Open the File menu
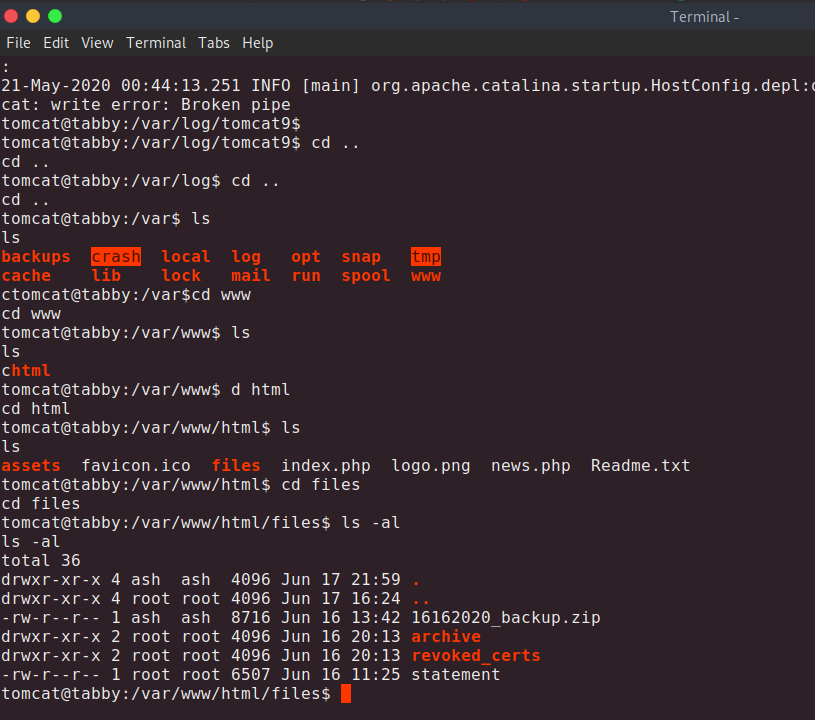 [x=18, y=43]
